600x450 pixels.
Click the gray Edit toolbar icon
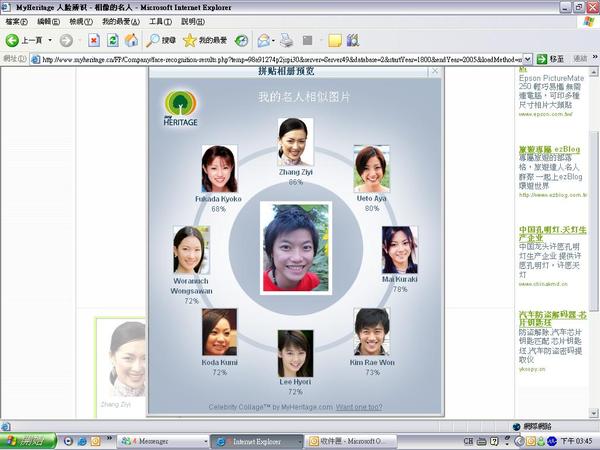pos(307,40)
